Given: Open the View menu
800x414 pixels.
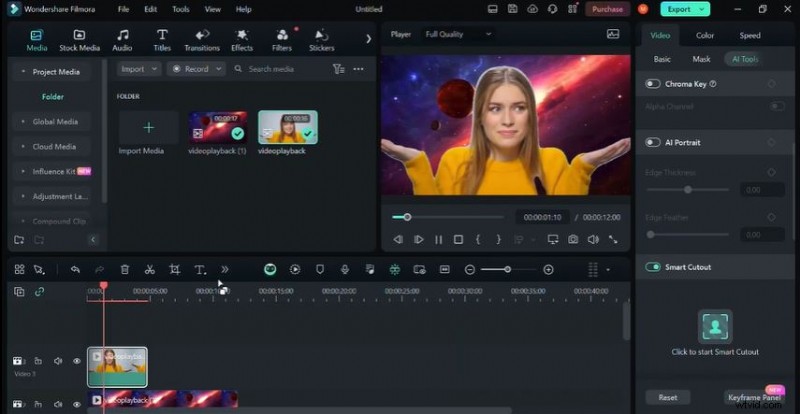Looking at the screenshot, I should (x=213, y=9).
